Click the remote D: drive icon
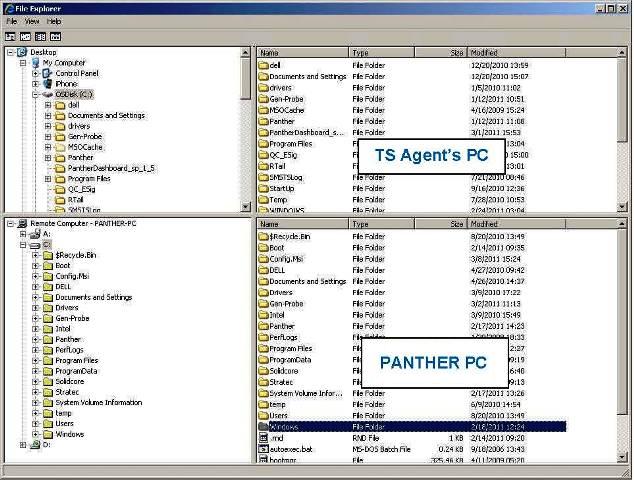 point(35,444)
